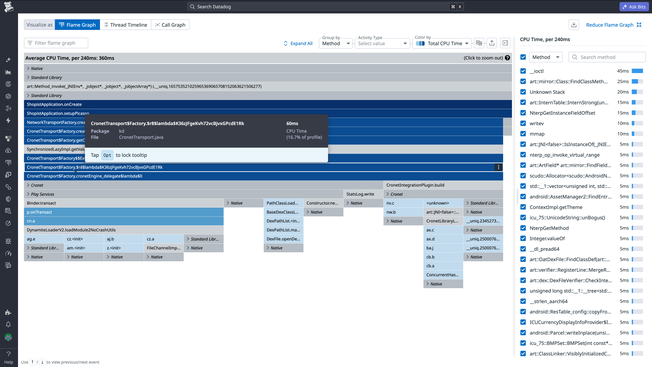Toggle the select-all methods checkbox
Image resolution: width=652 pixels, height=367 pixels.
click(523, 57)
